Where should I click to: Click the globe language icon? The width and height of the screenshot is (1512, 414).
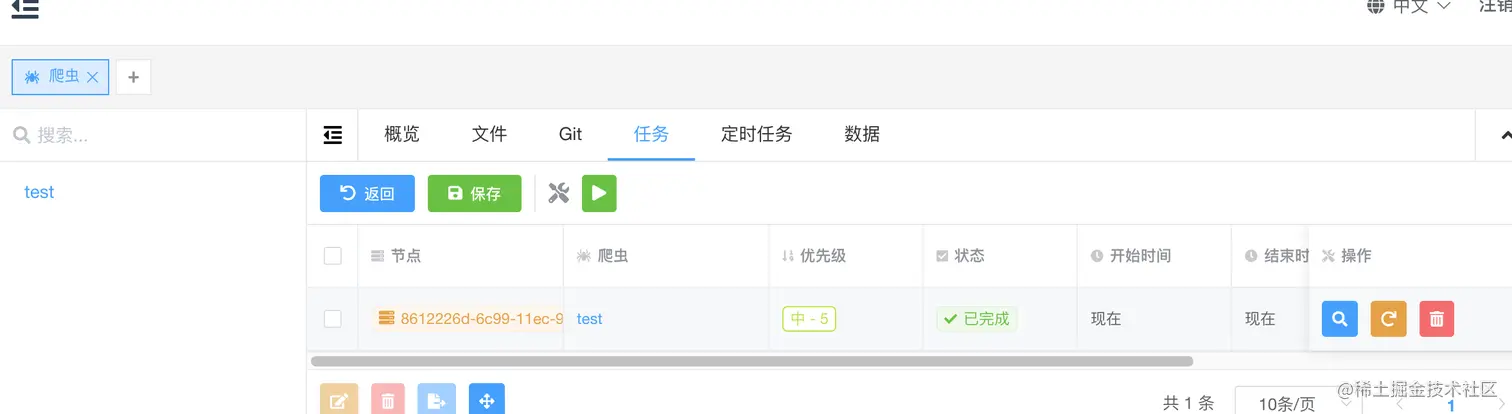coord(1377,5)
